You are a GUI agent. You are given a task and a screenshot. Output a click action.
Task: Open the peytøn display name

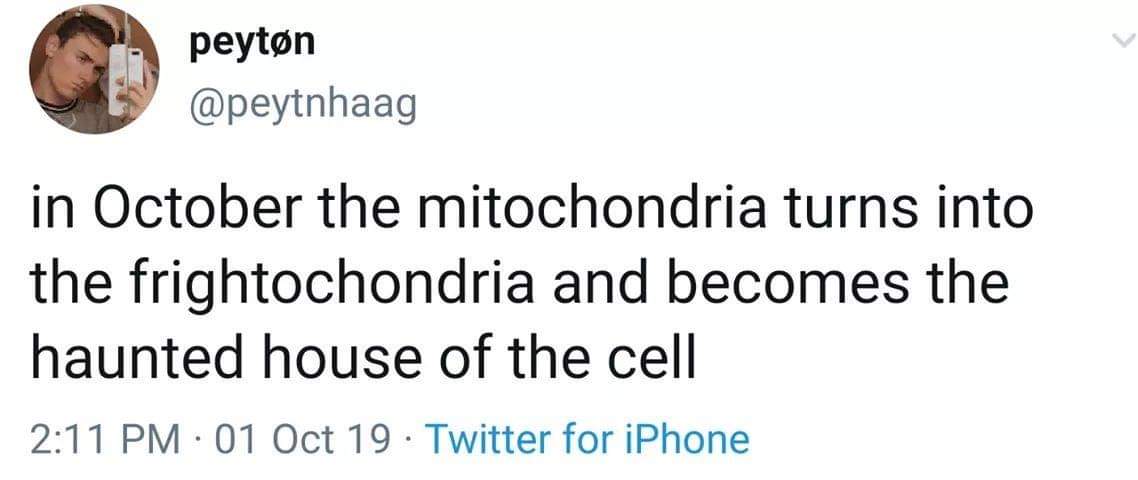tap(250, 44)
